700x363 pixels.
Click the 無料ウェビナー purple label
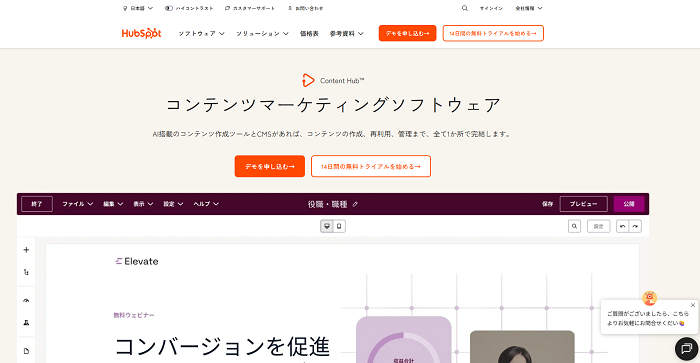(134, 315)
